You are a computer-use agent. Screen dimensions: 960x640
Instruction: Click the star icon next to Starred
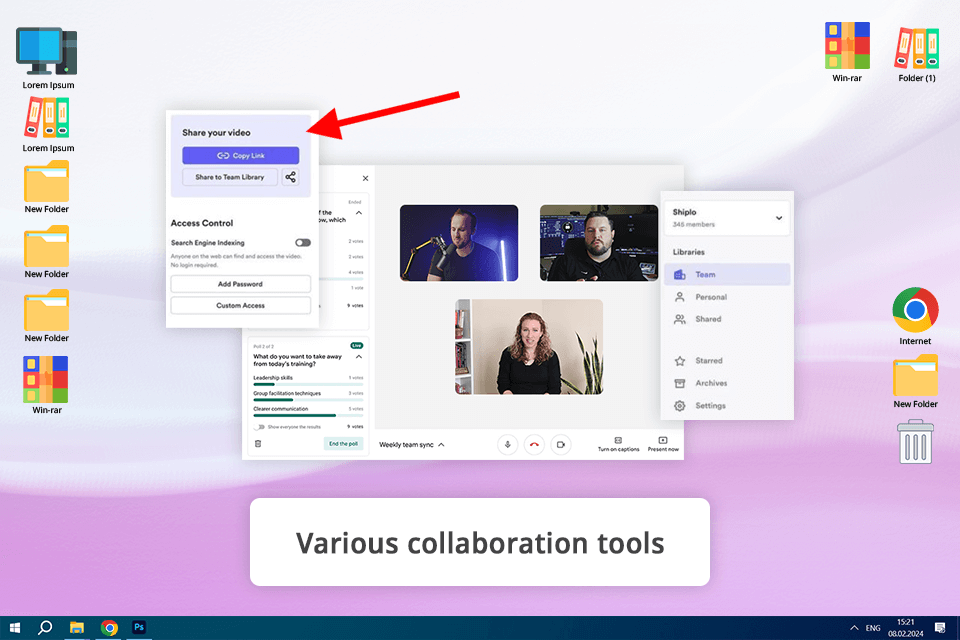point(680,361)
